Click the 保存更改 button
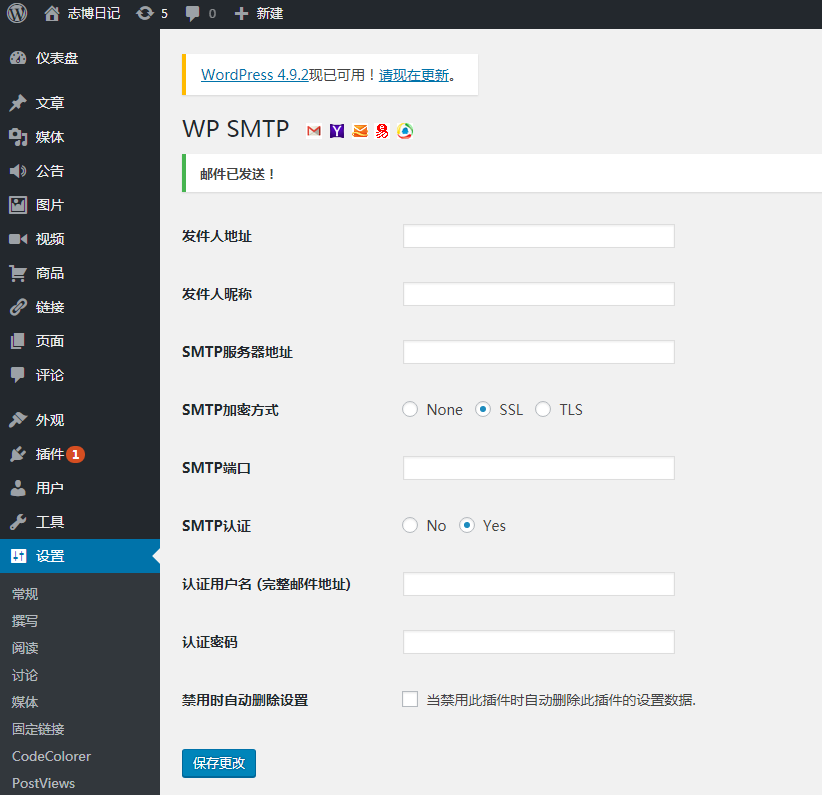Image resolution: width=822 pixels, height=795 pixels. (219, 764)
